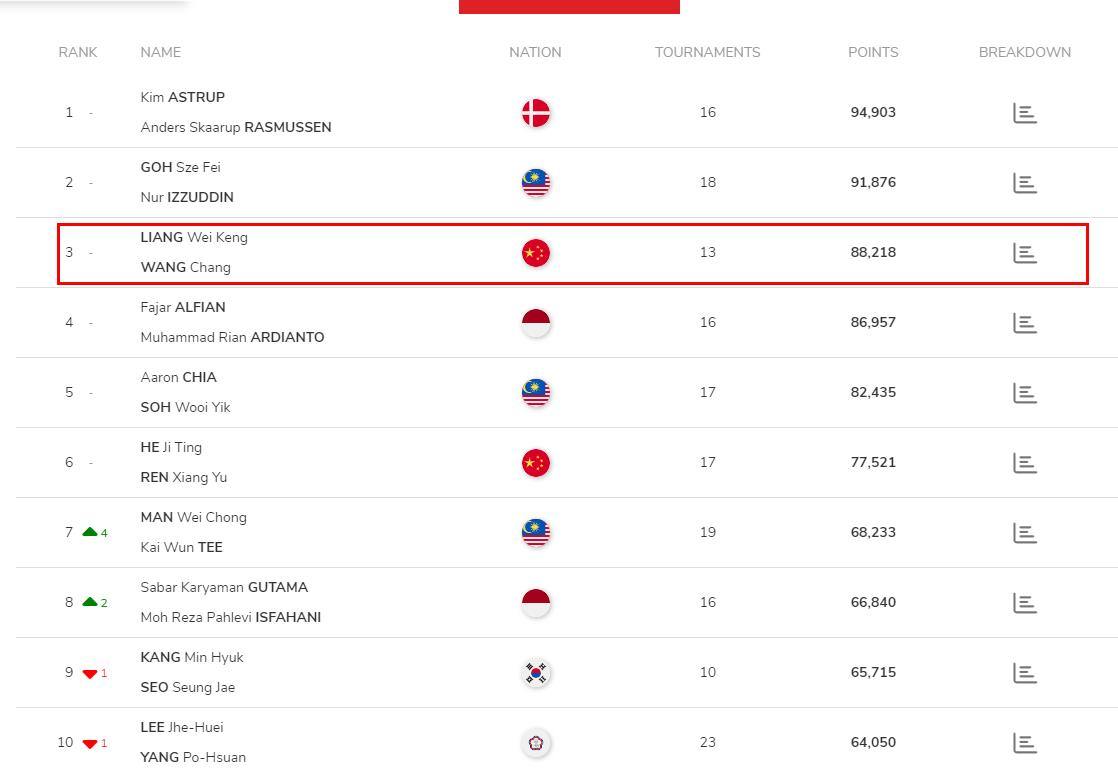Viewport: 1118px width, 773px height.
Task: Click the TOURNAMENTS column header
Action: (x=707, y=52)
